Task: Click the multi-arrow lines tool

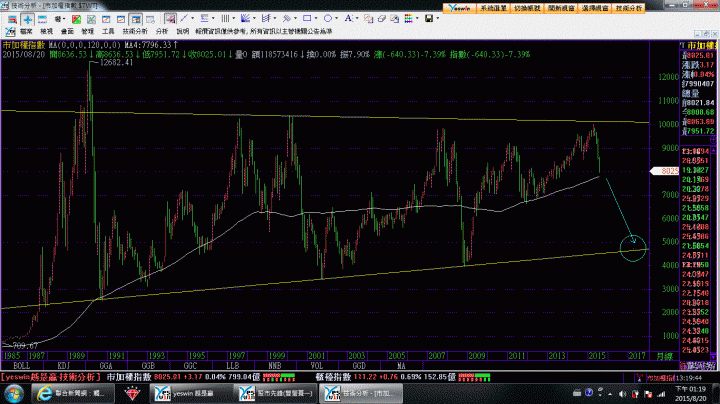Action: [287, 19]
